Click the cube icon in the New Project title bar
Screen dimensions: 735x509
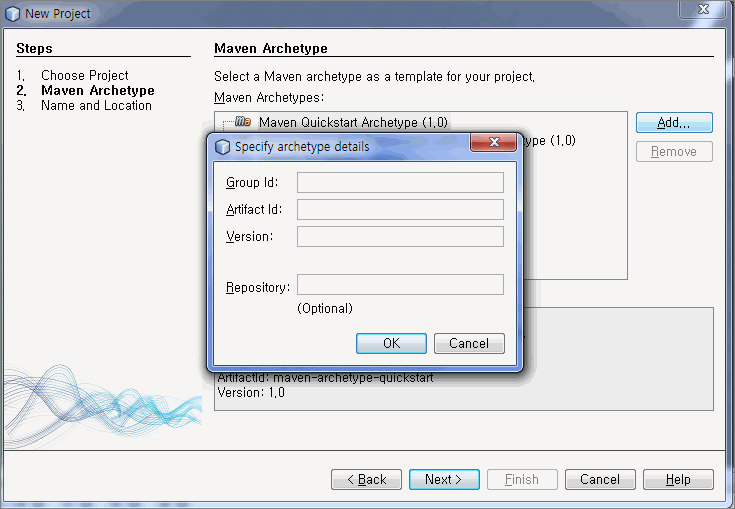tap(13, 13)
